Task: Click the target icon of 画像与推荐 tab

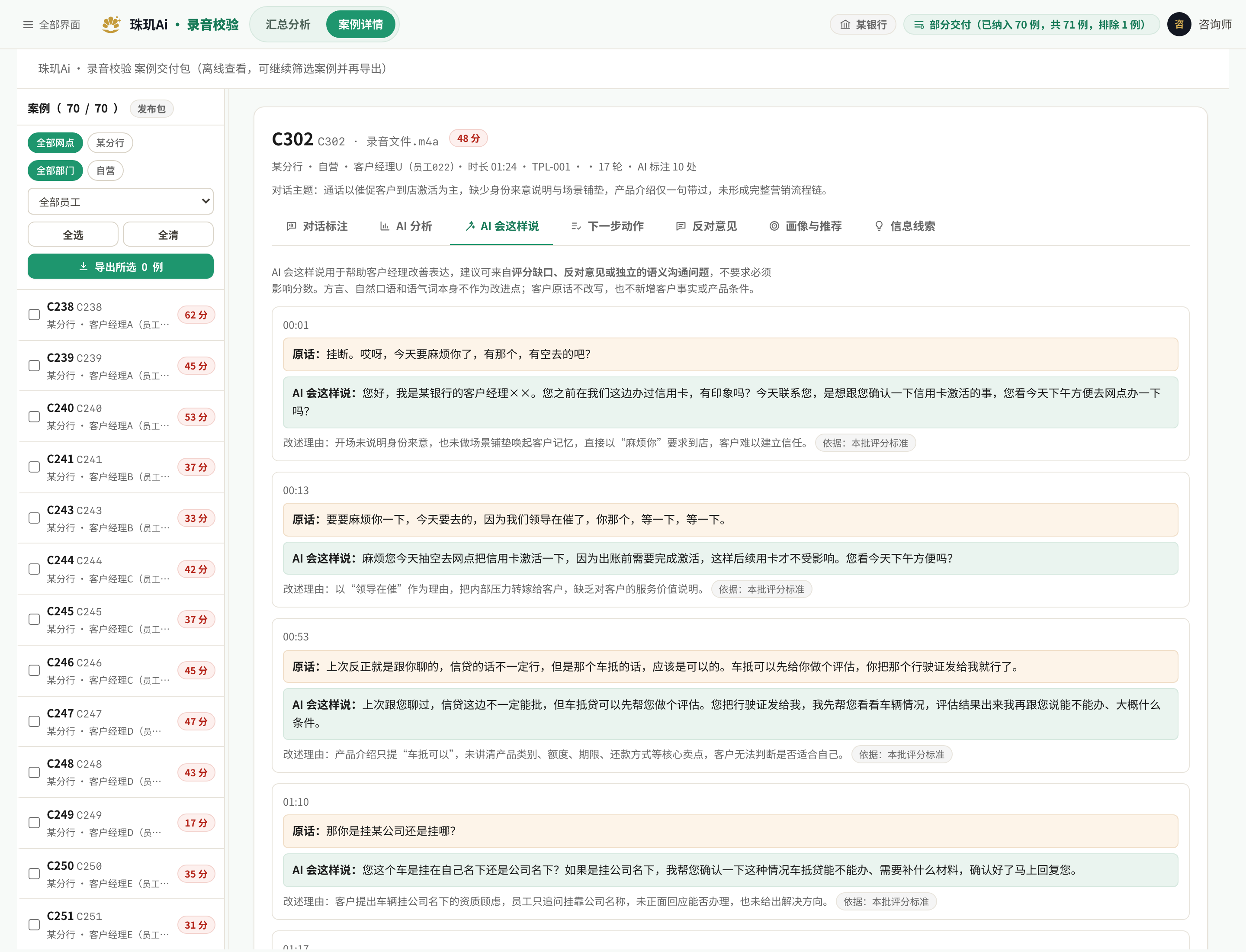Action: click(x=774, y=226)
